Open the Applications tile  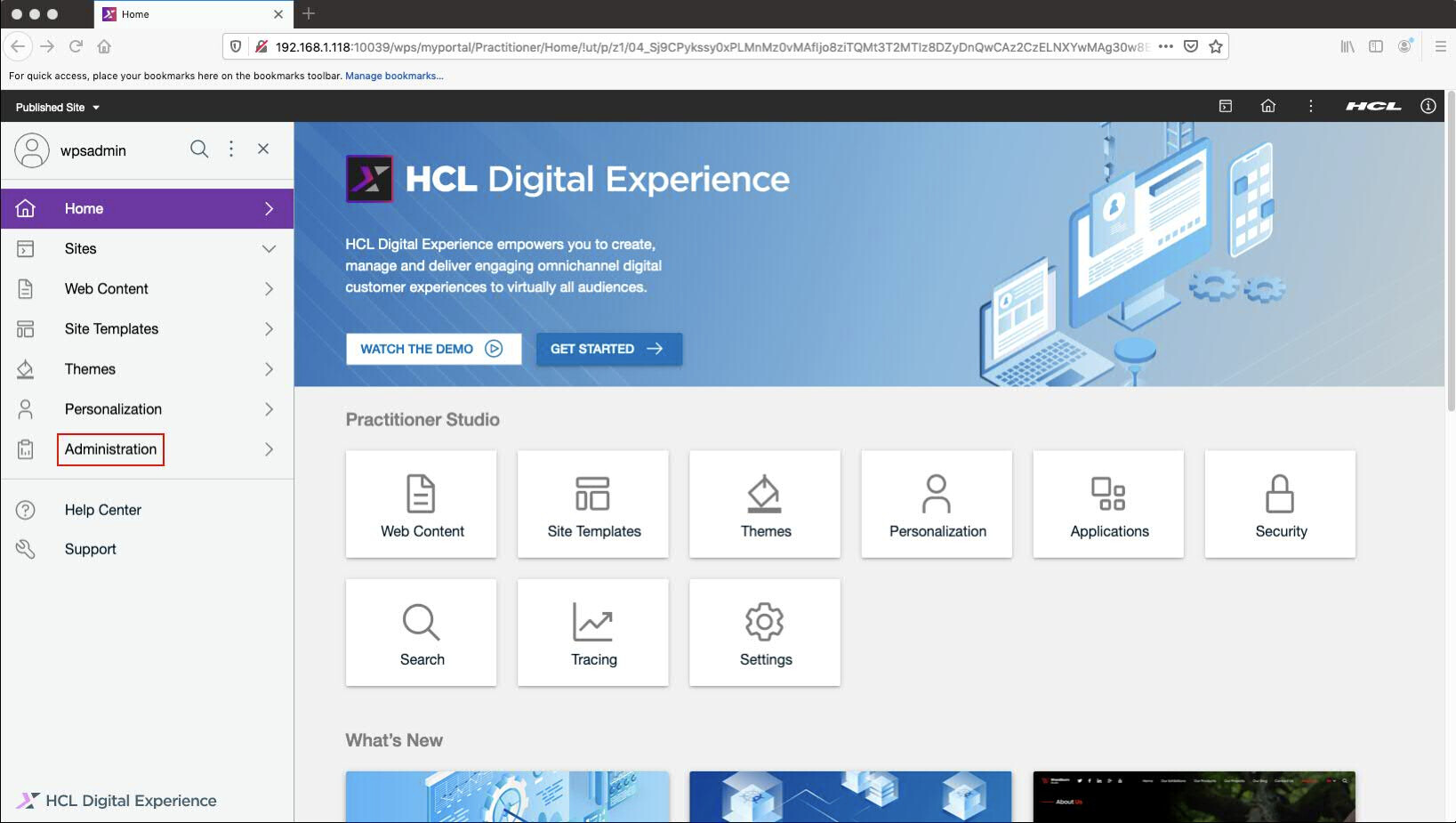(x=1108, y=504)
